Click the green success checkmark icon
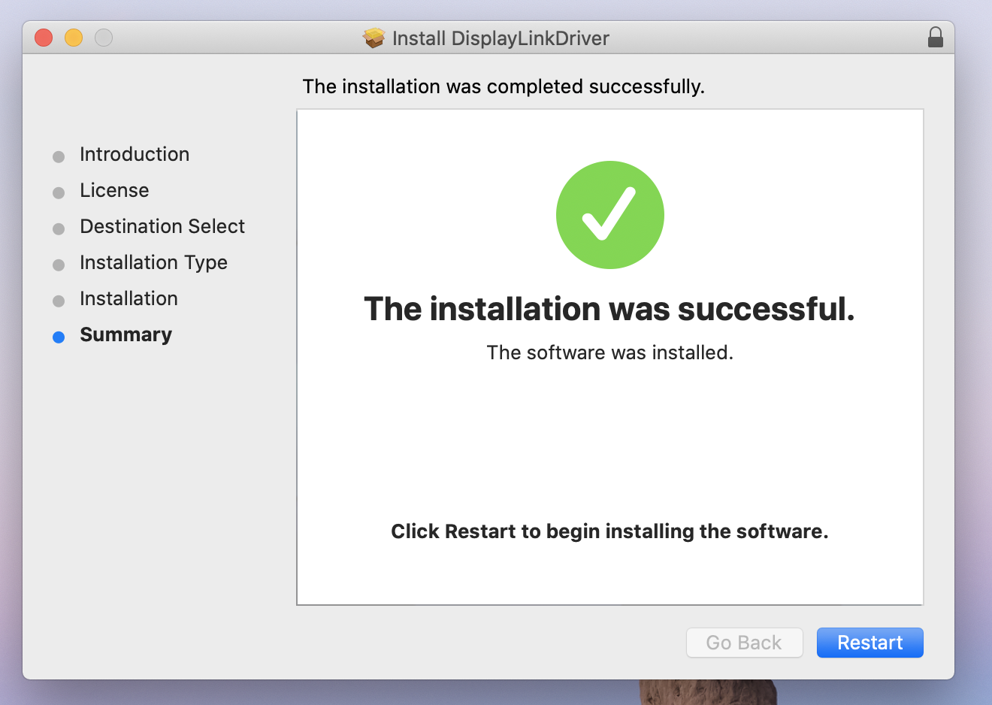The image size is (992, 705). coord(610,215)
